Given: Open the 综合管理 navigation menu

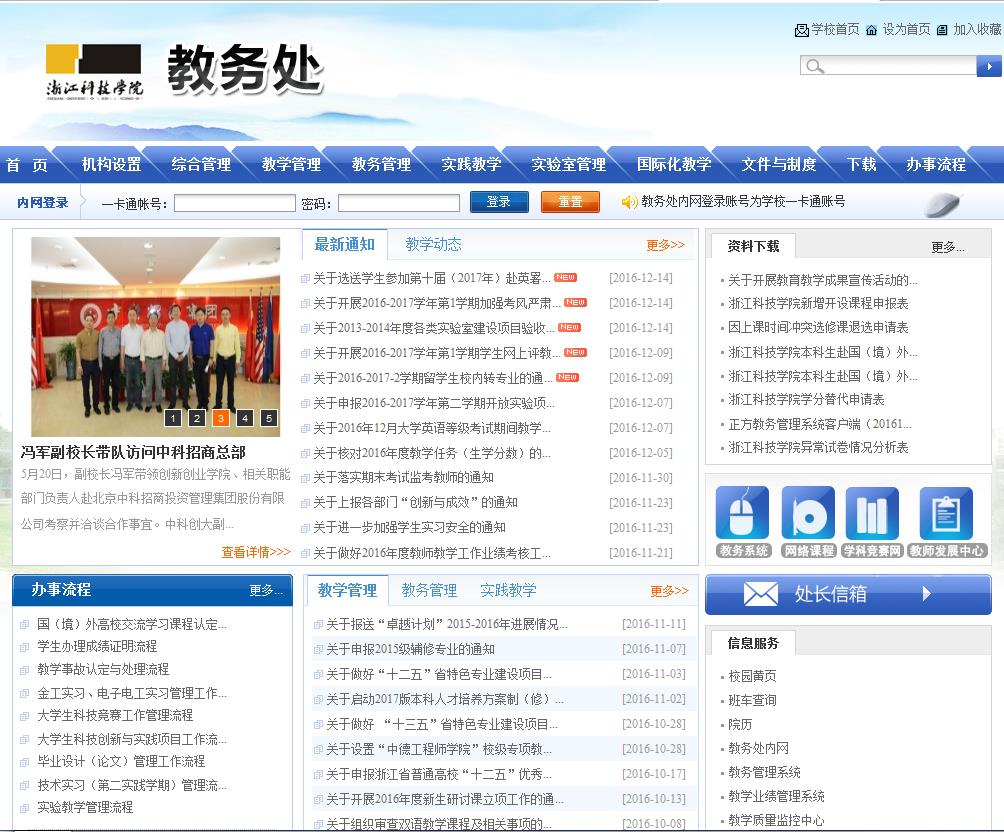Looking at the screenshot, I should 201,165.
